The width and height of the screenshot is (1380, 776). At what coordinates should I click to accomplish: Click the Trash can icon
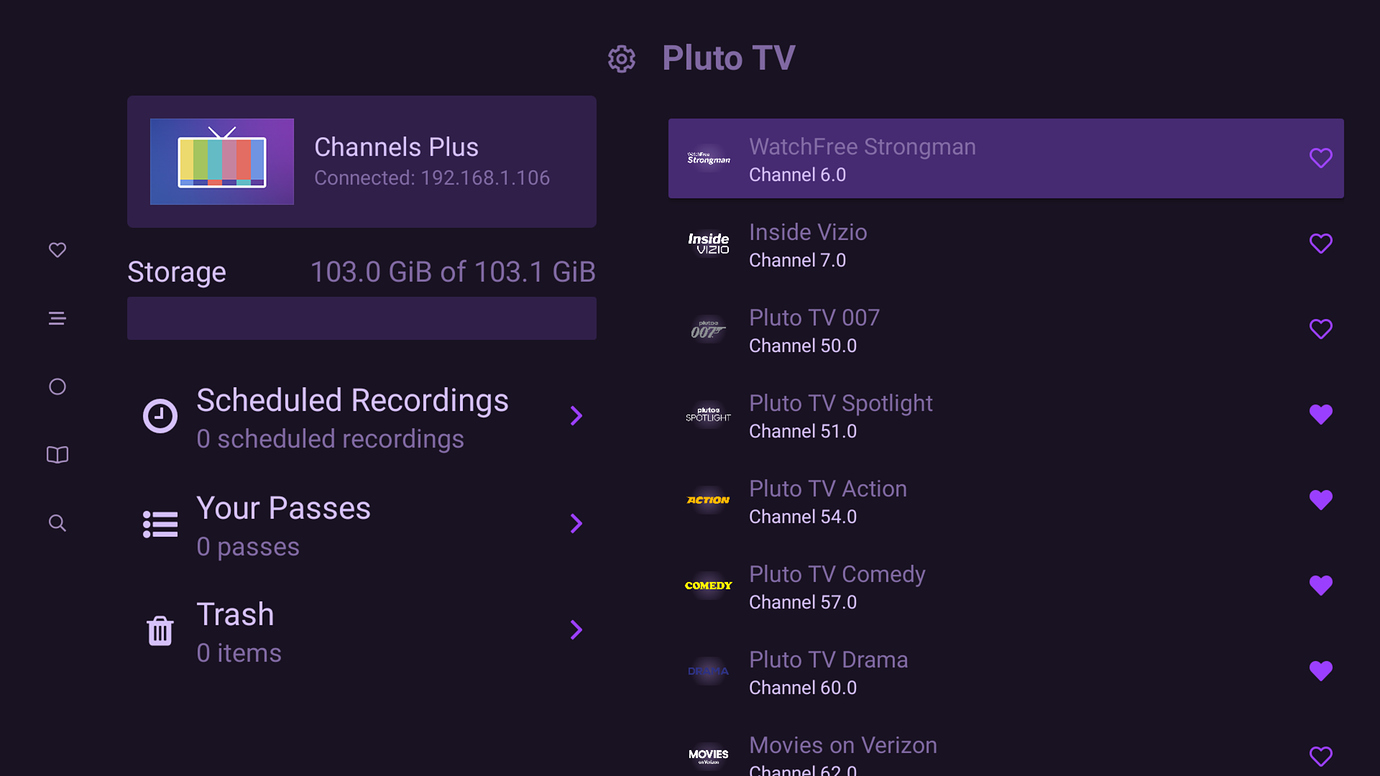click(x=160, y=630)
